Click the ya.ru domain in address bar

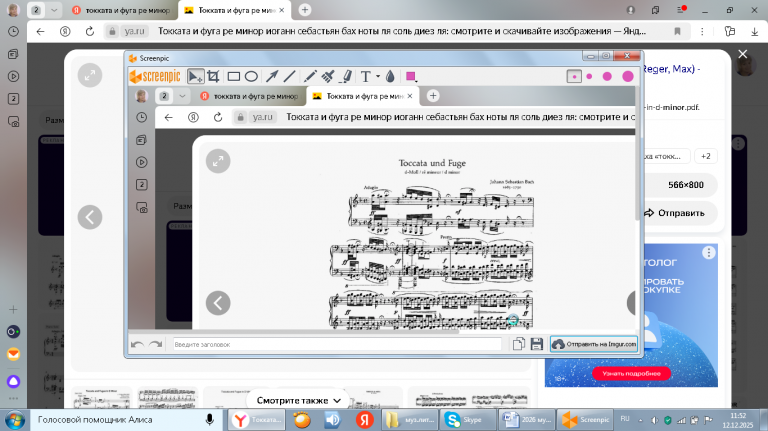point(134,31)
